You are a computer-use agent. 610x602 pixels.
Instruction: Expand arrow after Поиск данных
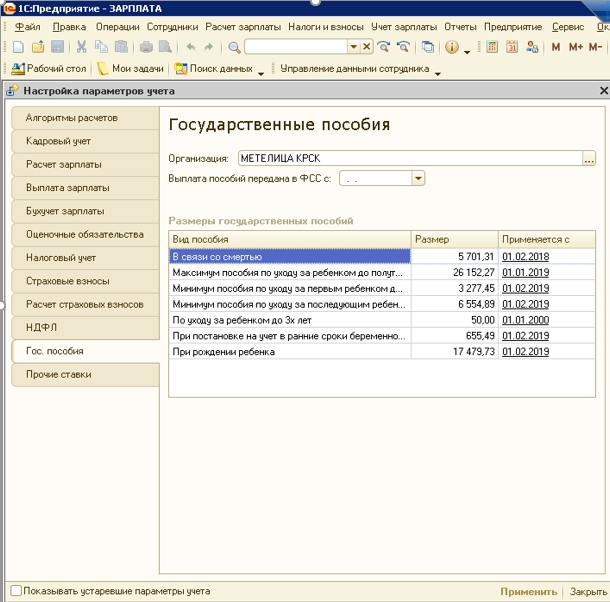tap(261, 73)
